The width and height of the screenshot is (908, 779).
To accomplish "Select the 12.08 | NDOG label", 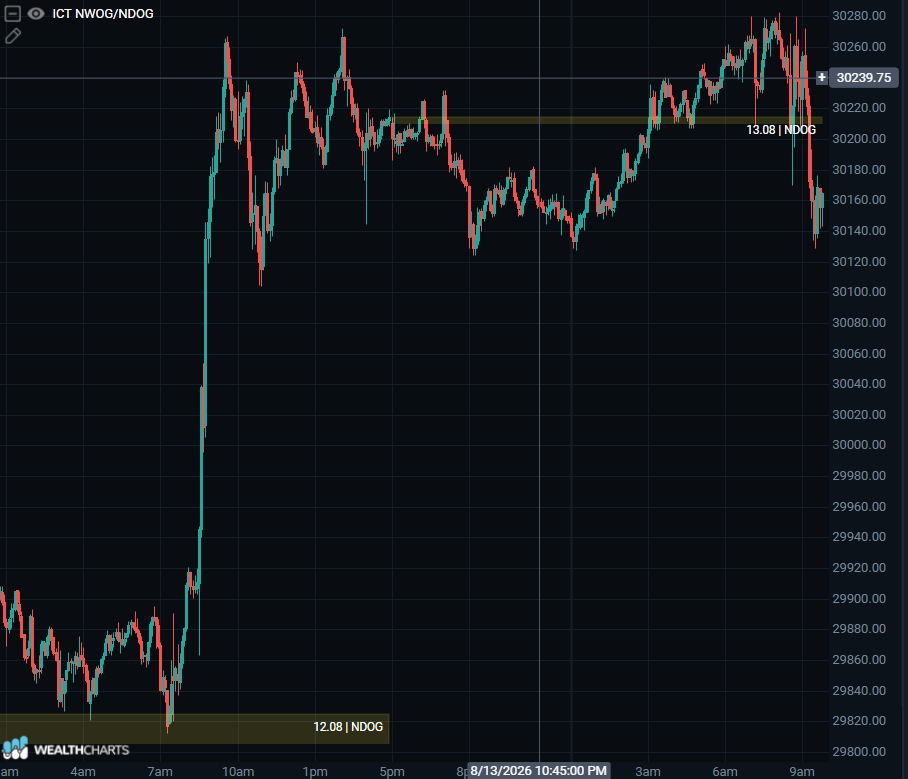I will pyautogui.click(x=348, y=727).
